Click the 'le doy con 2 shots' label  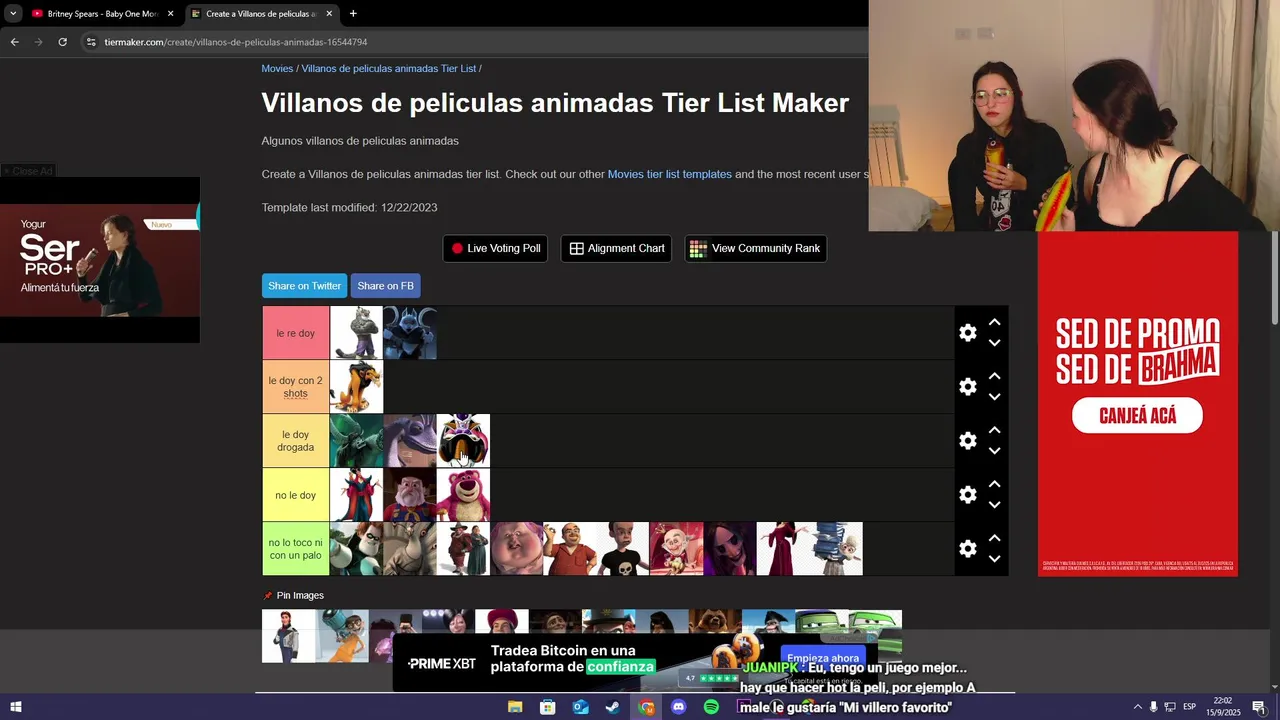tap(296, 387)
